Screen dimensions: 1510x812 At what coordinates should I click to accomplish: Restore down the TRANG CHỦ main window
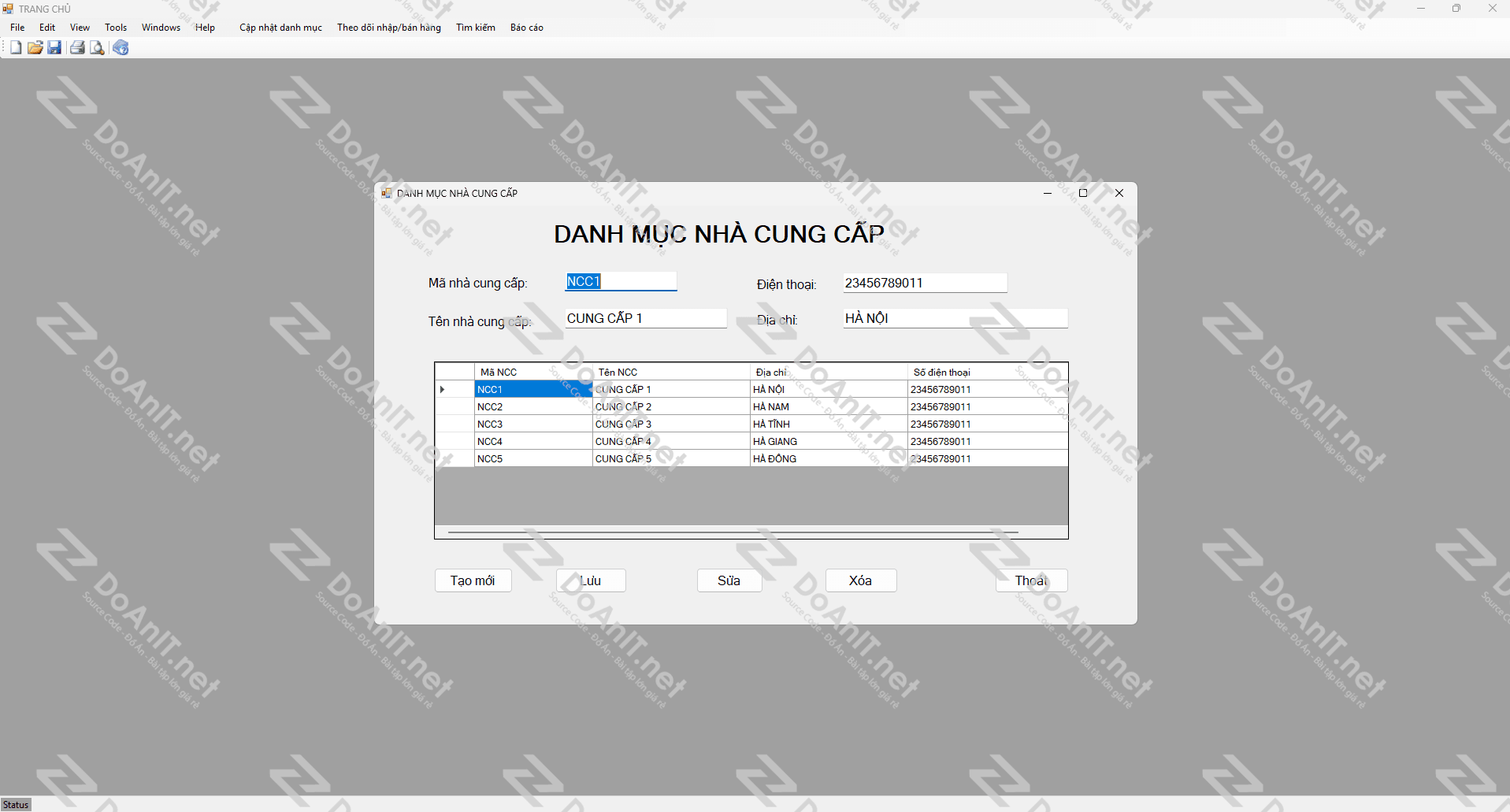coord(1456,9)
